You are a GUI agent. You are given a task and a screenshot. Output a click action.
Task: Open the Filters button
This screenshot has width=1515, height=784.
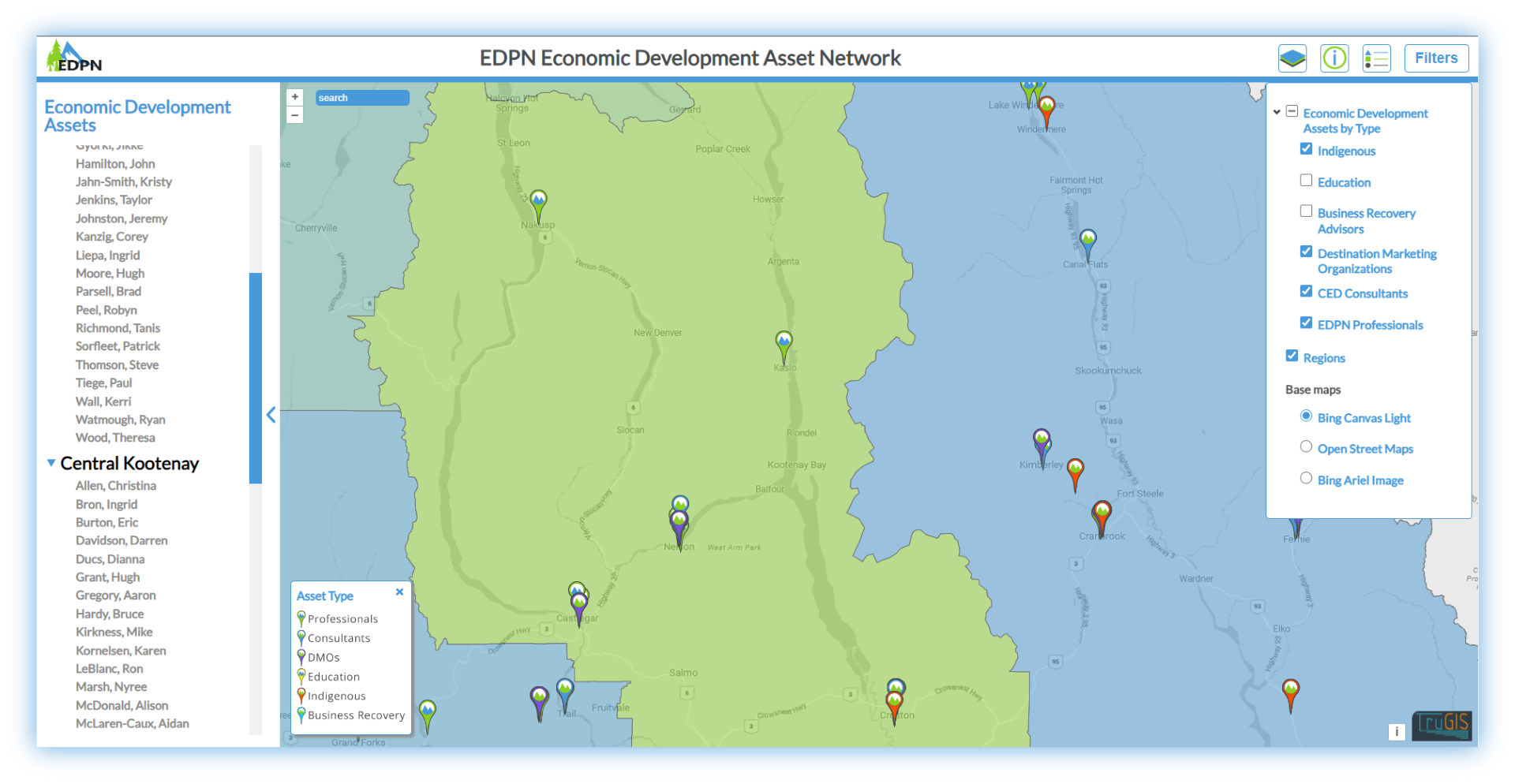tap(1435, 58)
